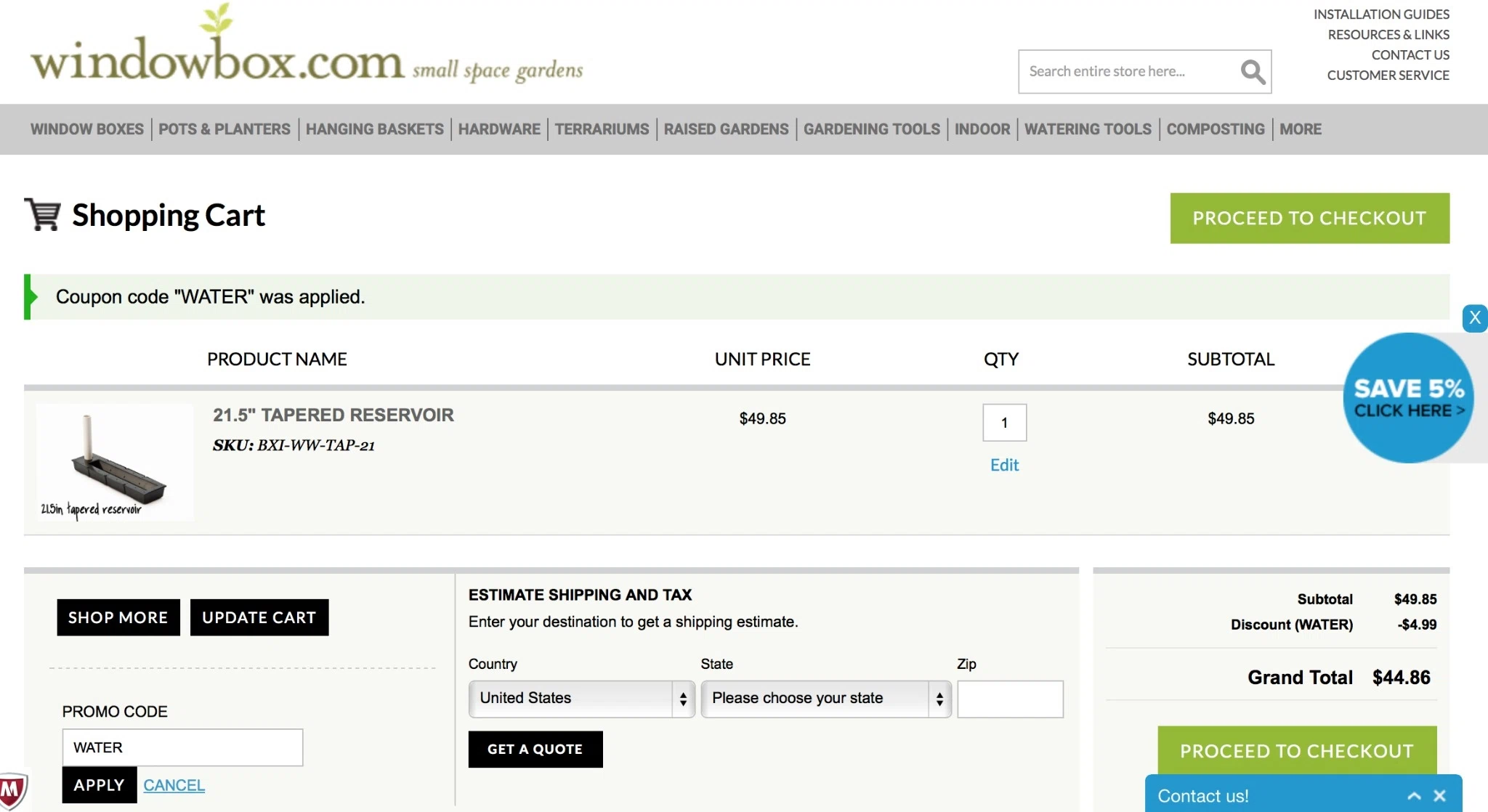Screen dimensions: 1488x812
Task: Open the Terrariums menu
Action: click(602, 129)
